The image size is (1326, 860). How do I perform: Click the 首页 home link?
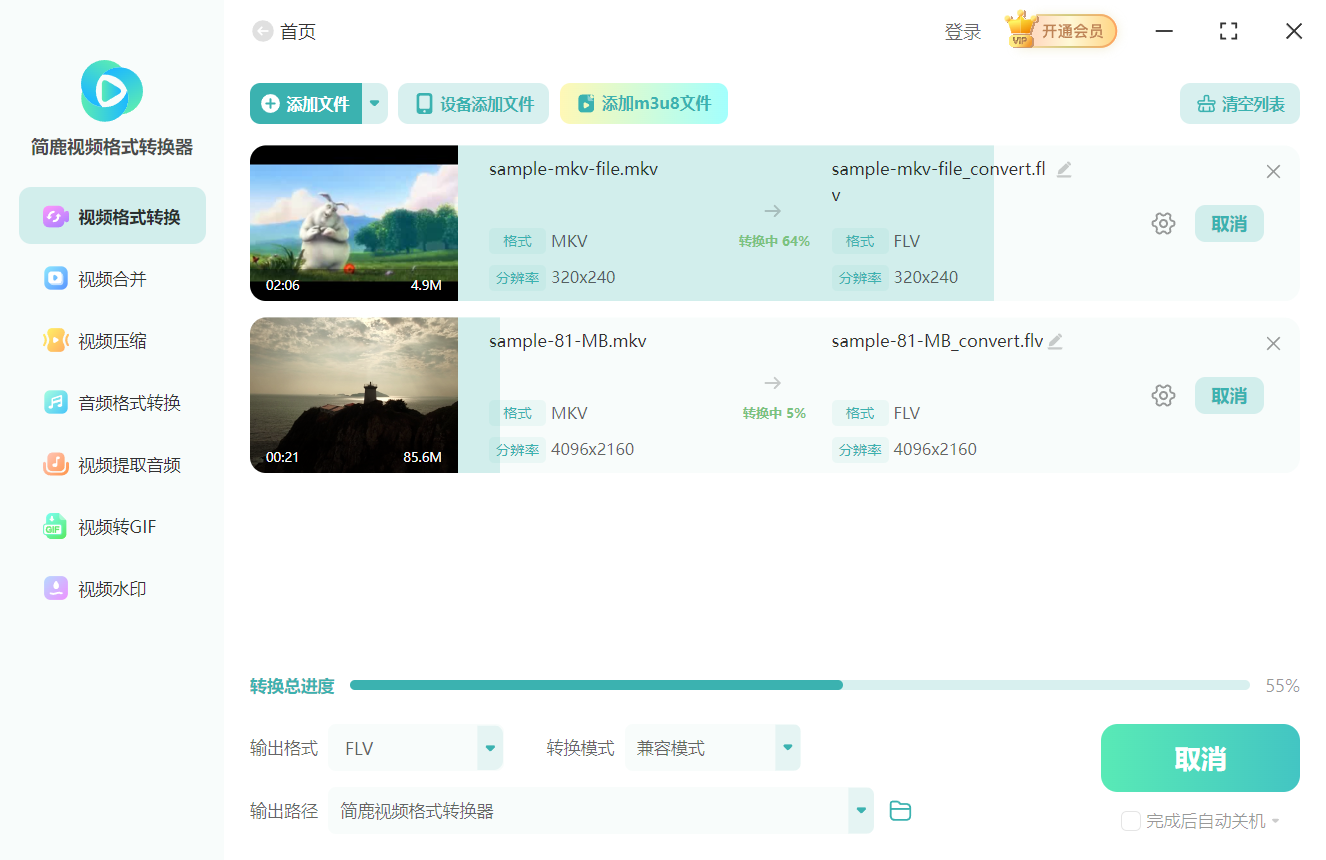298,32
